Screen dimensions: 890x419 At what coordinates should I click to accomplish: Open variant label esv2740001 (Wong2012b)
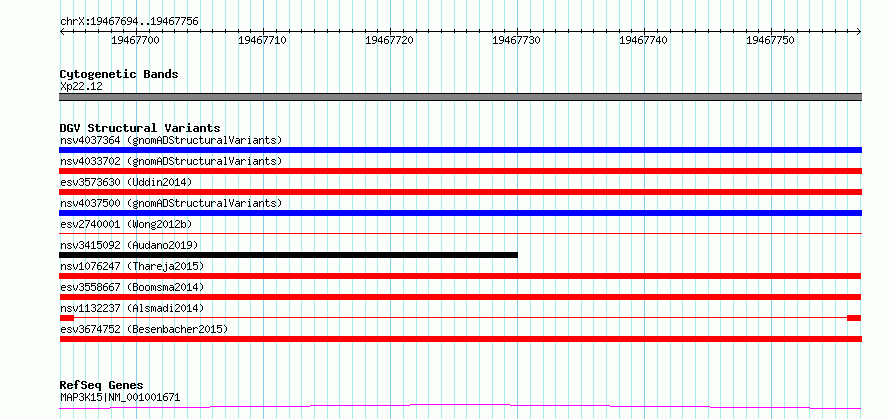(126, 224)
